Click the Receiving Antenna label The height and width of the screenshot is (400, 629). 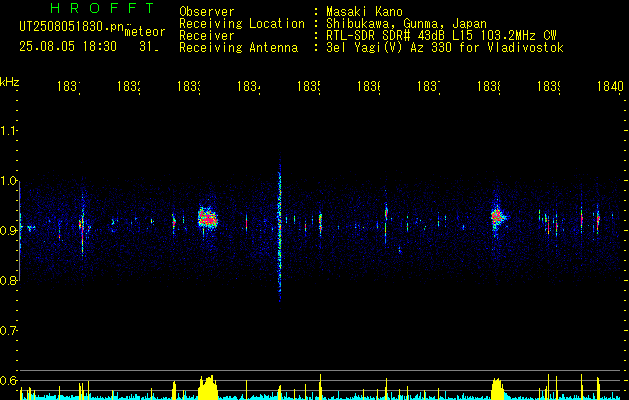(238, 48)
